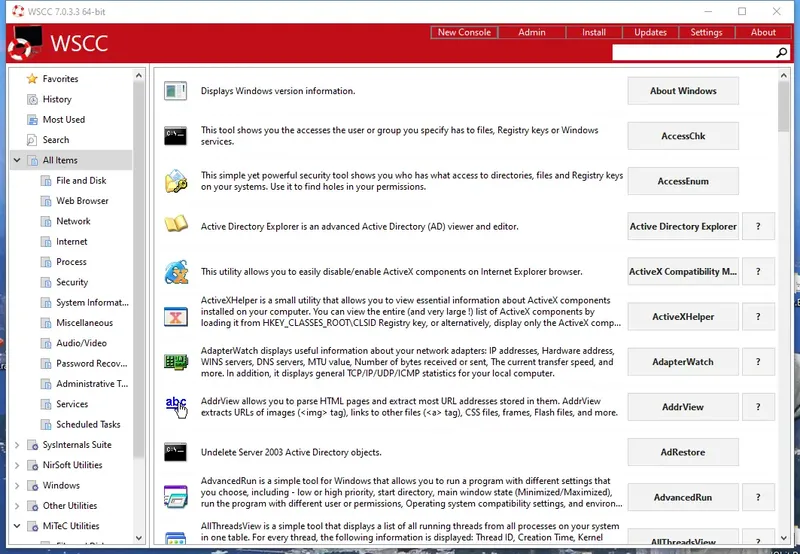Select the Internet category

pyautogui.click(x=71, y=242)
